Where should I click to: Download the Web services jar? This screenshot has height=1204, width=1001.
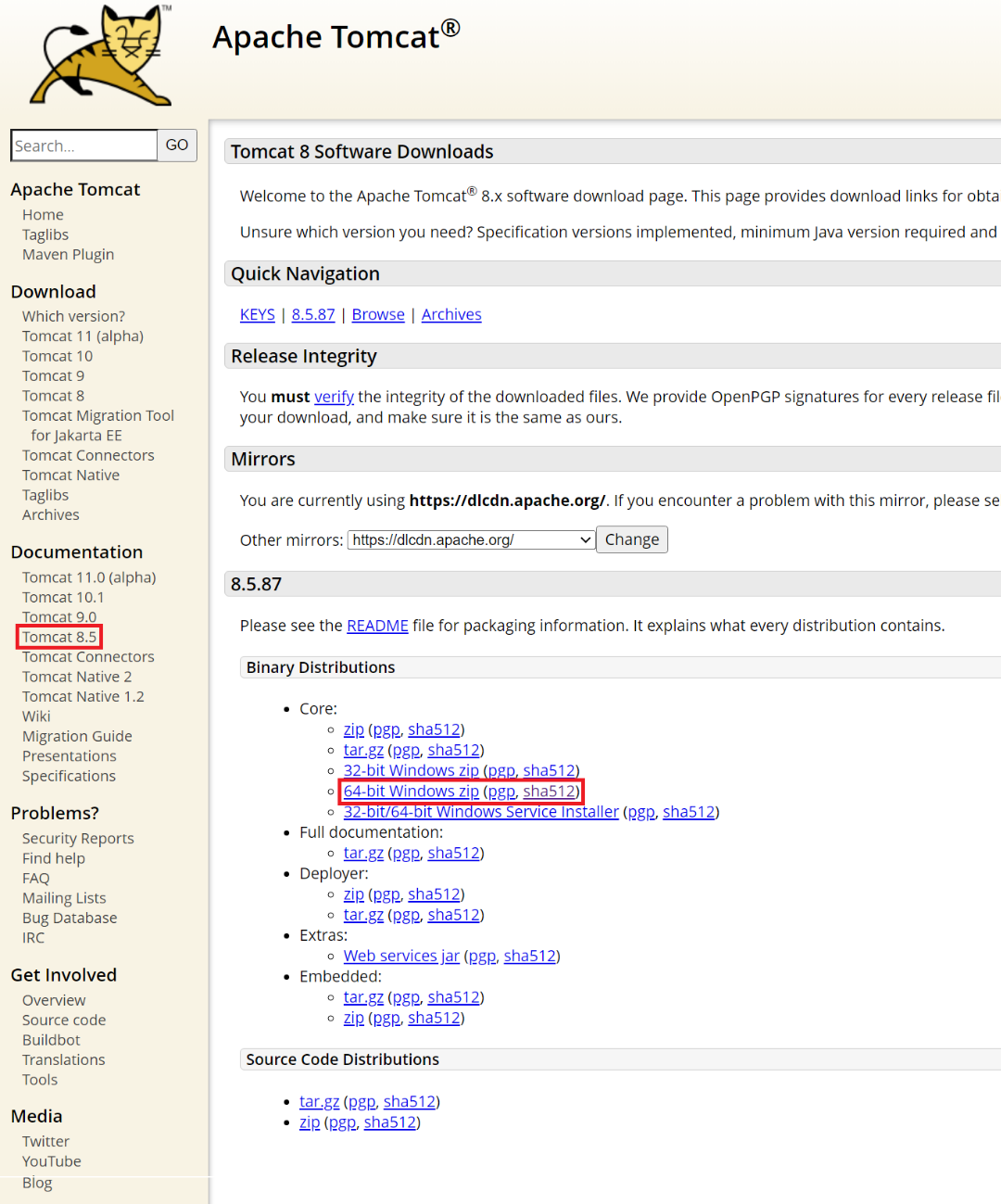pyautogui.click(x=401, y=957)
